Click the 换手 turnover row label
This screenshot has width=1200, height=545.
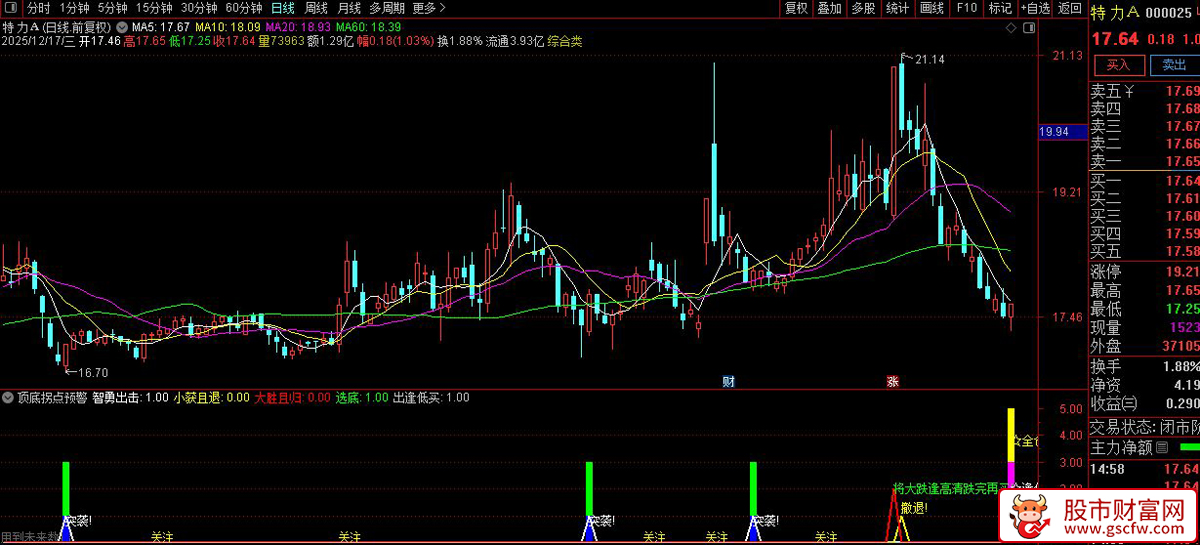pos(1106,366)
